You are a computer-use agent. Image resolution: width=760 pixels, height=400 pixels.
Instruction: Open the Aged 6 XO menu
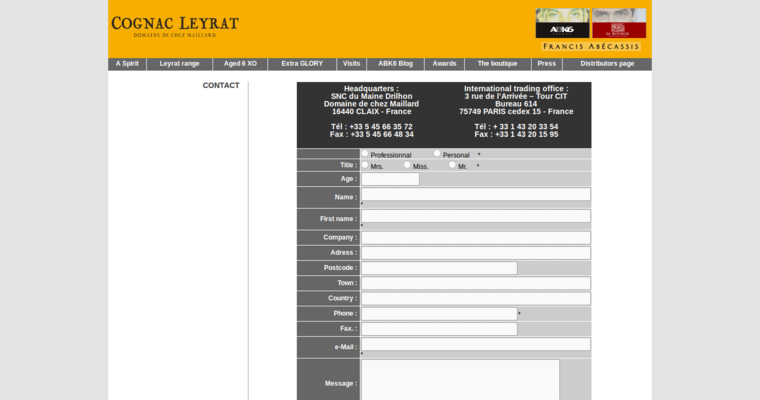(x=240, y=64)
